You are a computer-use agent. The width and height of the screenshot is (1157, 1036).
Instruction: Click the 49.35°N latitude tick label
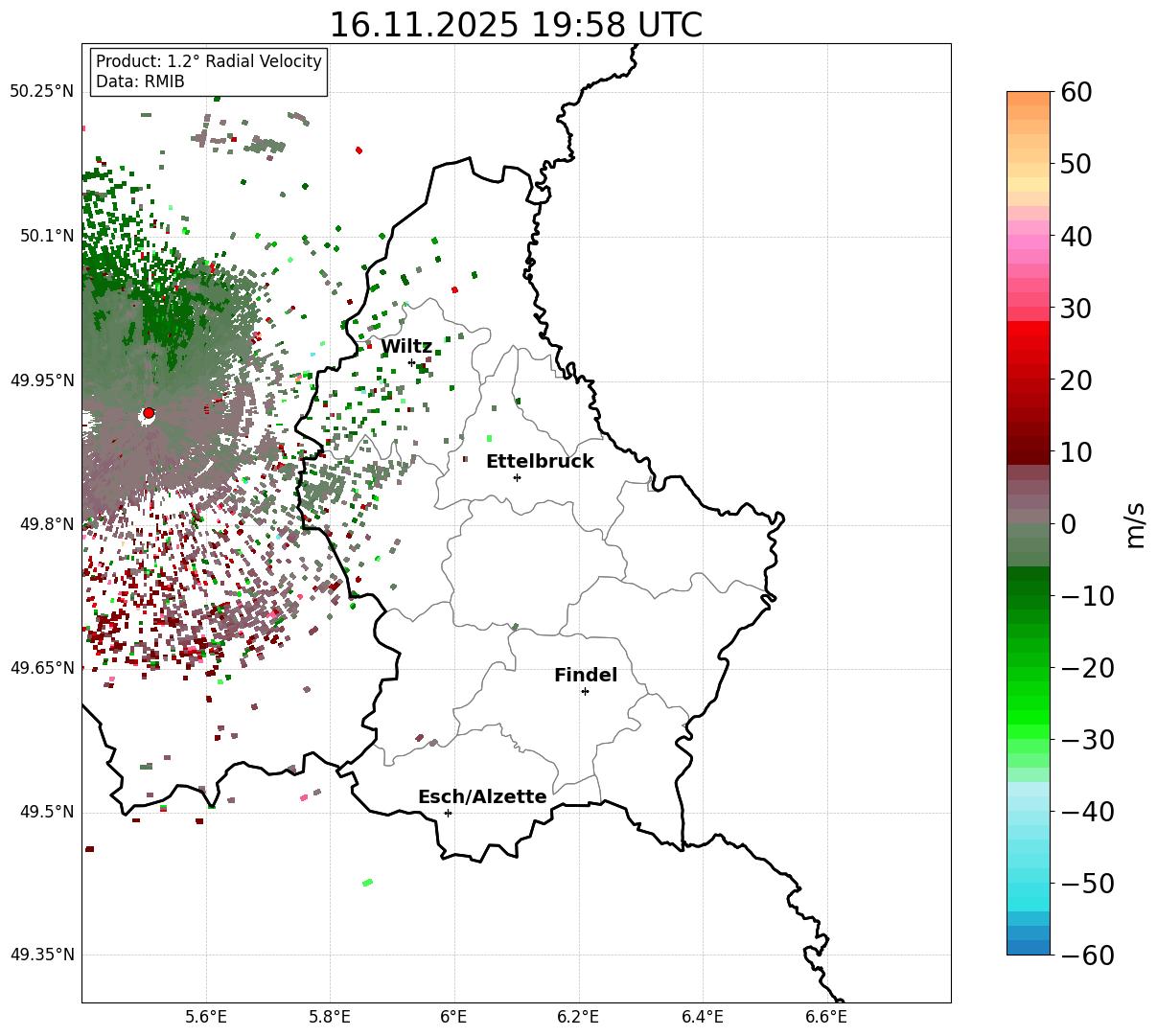point(41,955)
